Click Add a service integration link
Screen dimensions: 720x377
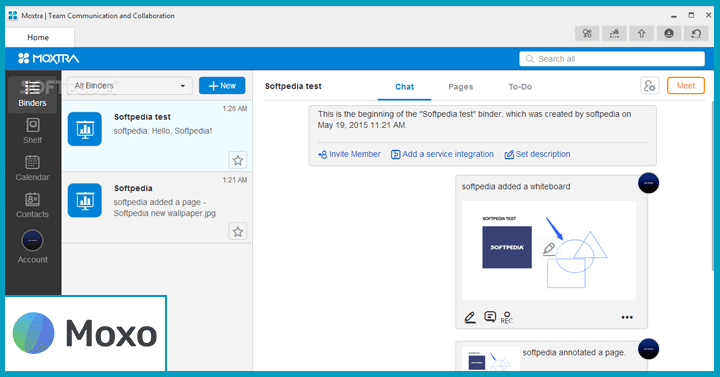[442, 154]
